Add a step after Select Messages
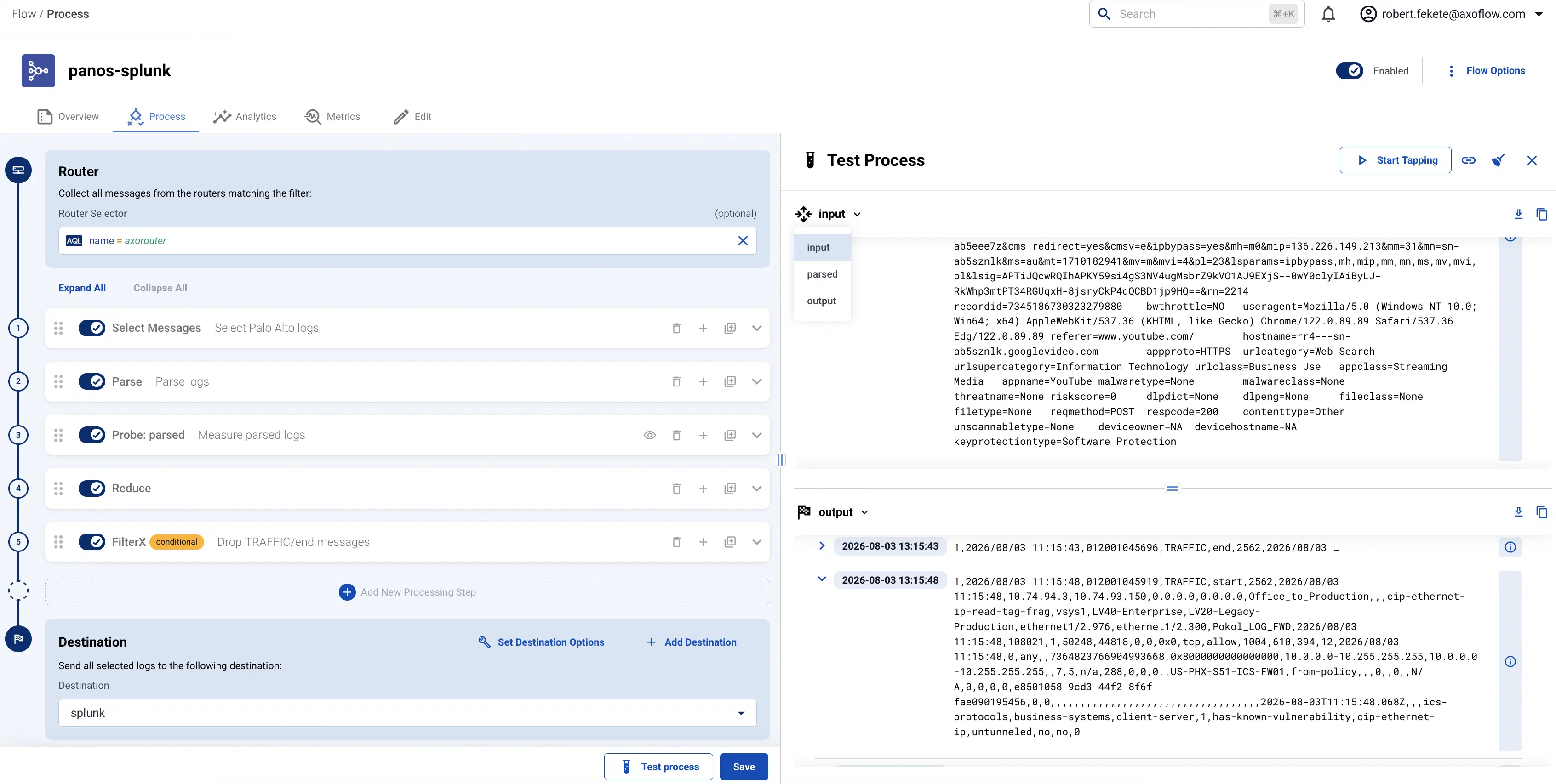1556x784 pixels. tap(703, 328)
